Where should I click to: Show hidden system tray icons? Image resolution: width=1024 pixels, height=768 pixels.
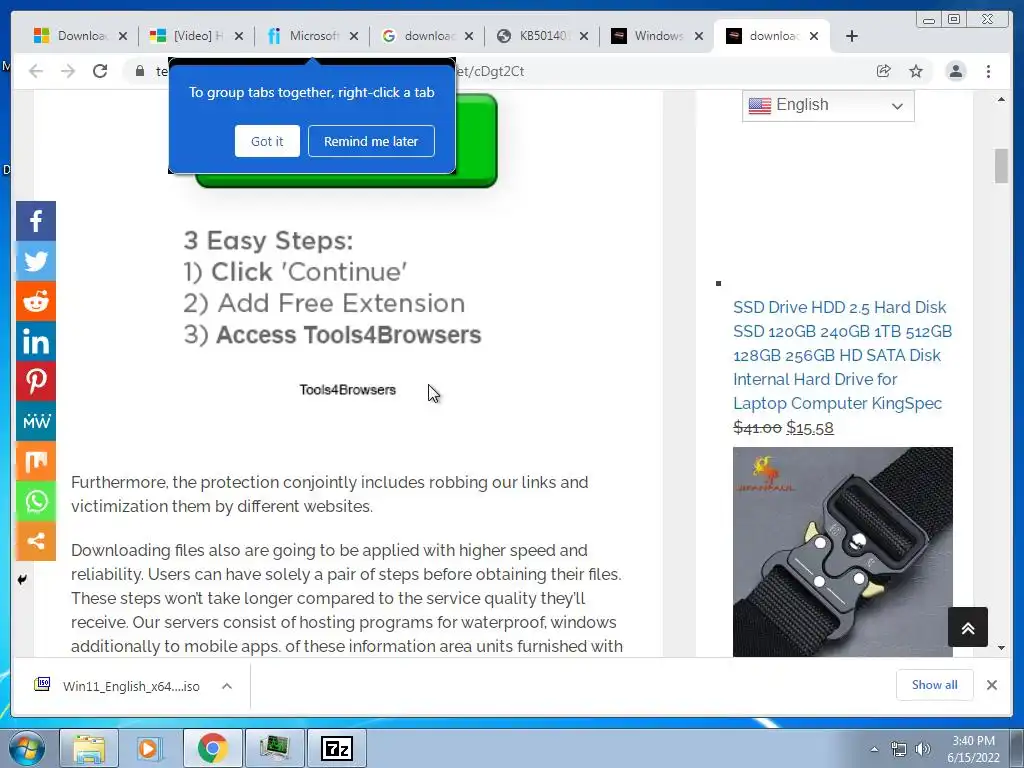[x=874, y=749]
